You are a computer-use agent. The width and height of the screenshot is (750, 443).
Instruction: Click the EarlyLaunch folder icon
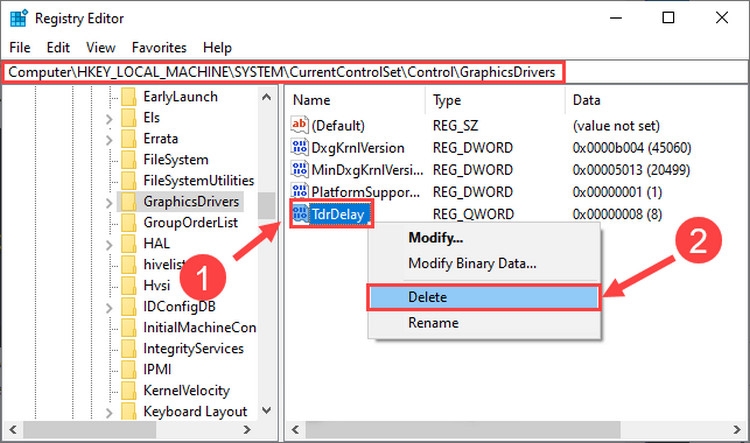click(129, 97)
